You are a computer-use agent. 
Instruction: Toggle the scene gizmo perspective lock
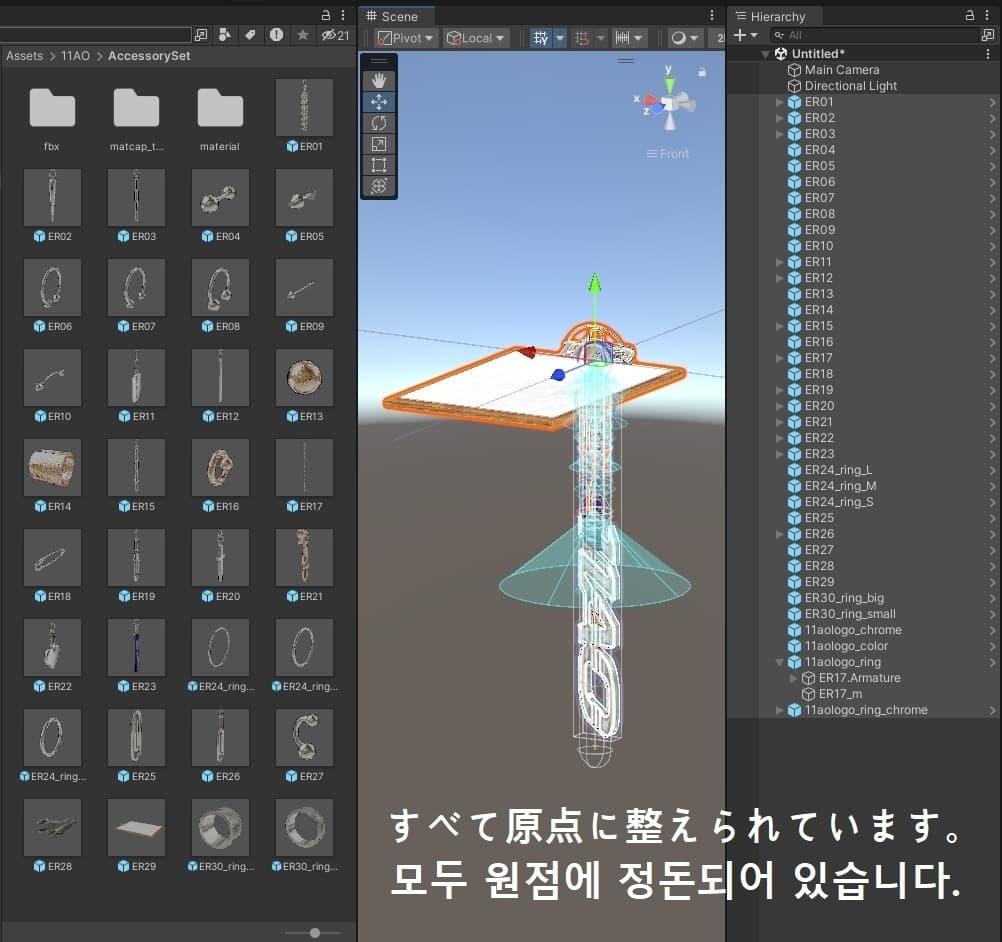point(702,72)
